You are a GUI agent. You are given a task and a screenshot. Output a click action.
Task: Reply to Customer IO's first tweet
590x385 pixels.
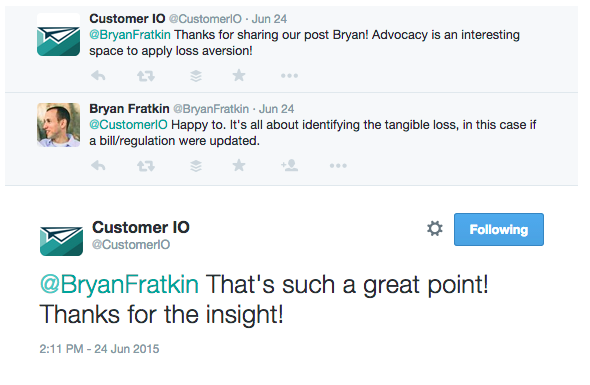pyautogui.click(x=98, y=76)
